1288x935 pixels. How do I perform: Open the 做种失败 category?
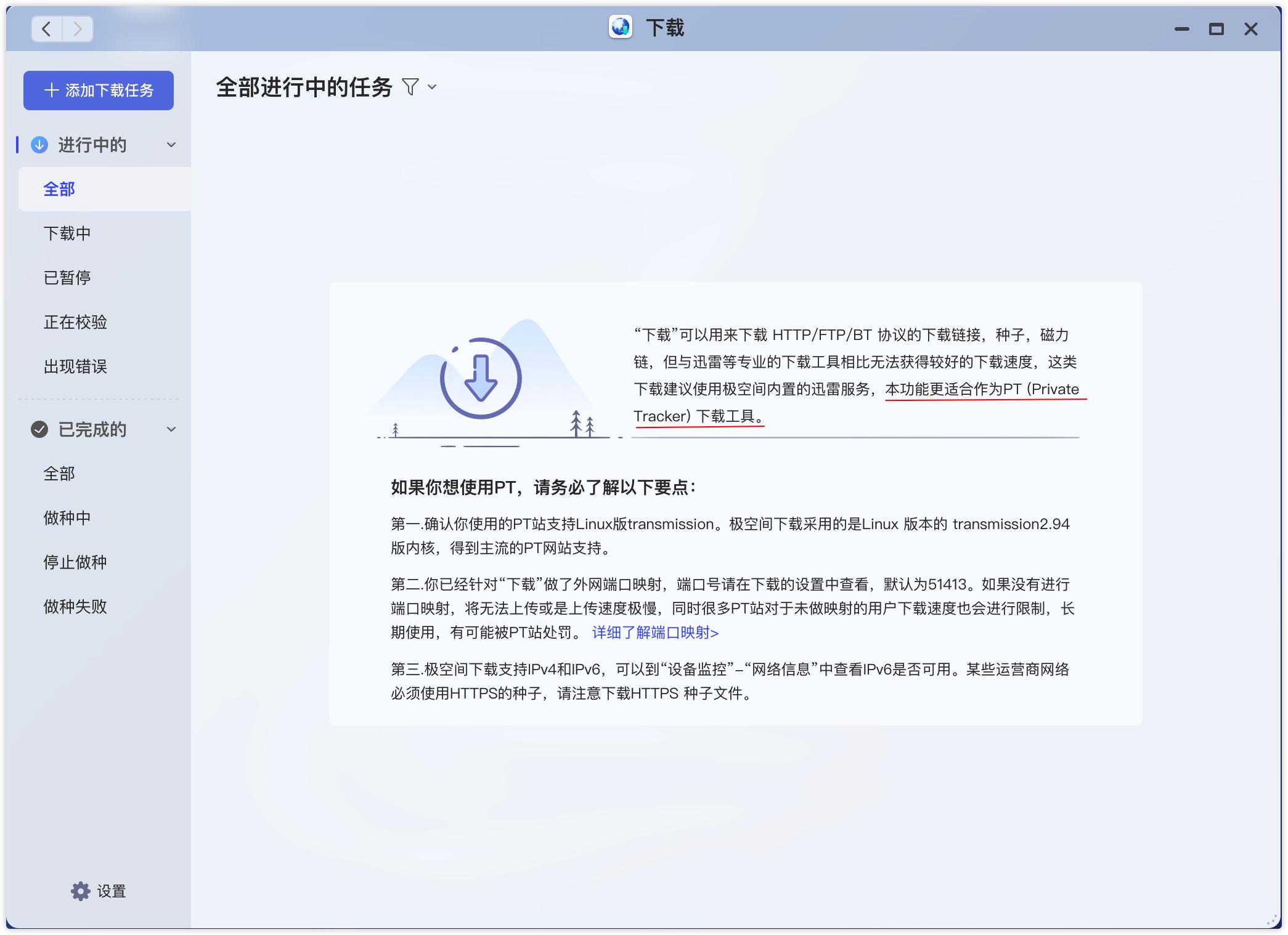[75, 607]
